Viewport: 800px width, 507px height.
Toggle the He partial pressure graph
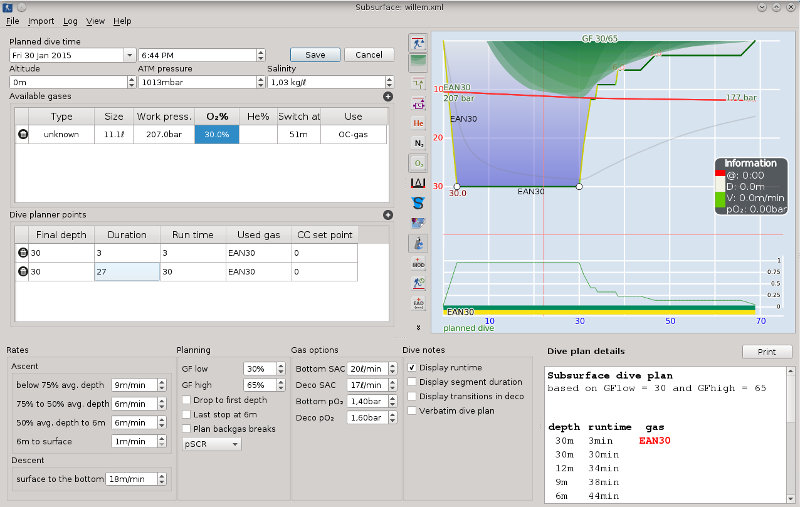pyautogui.click(x=418, y=123)
